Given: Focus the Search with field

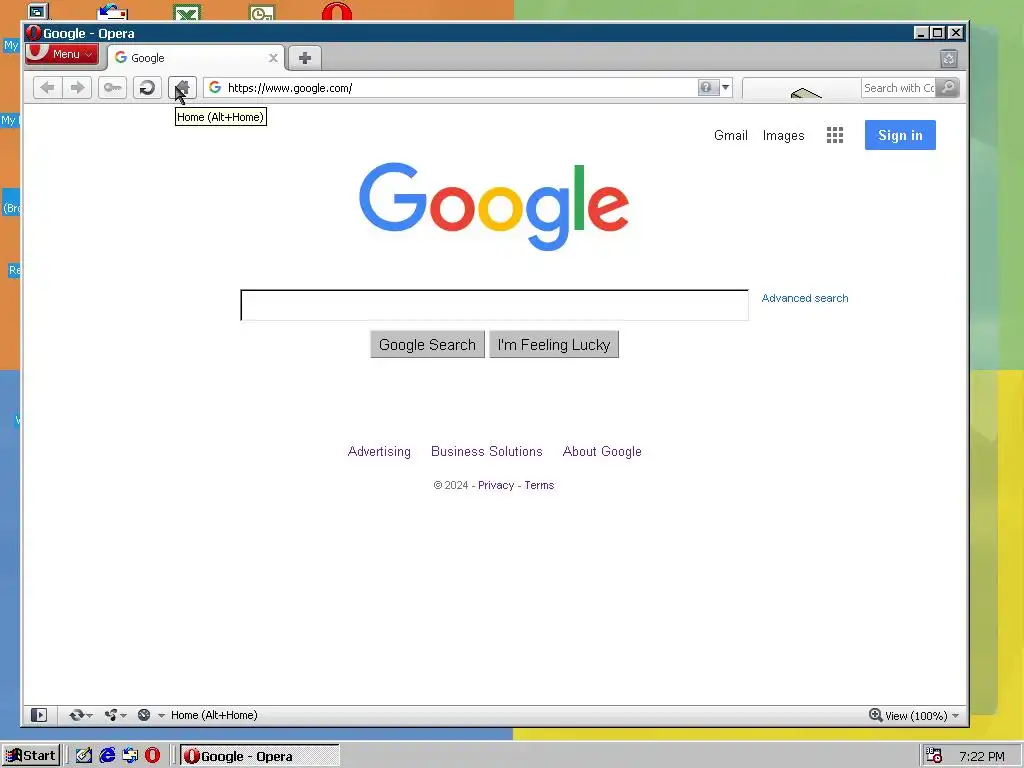Looking at the screenshot, I should coord(899,88).
